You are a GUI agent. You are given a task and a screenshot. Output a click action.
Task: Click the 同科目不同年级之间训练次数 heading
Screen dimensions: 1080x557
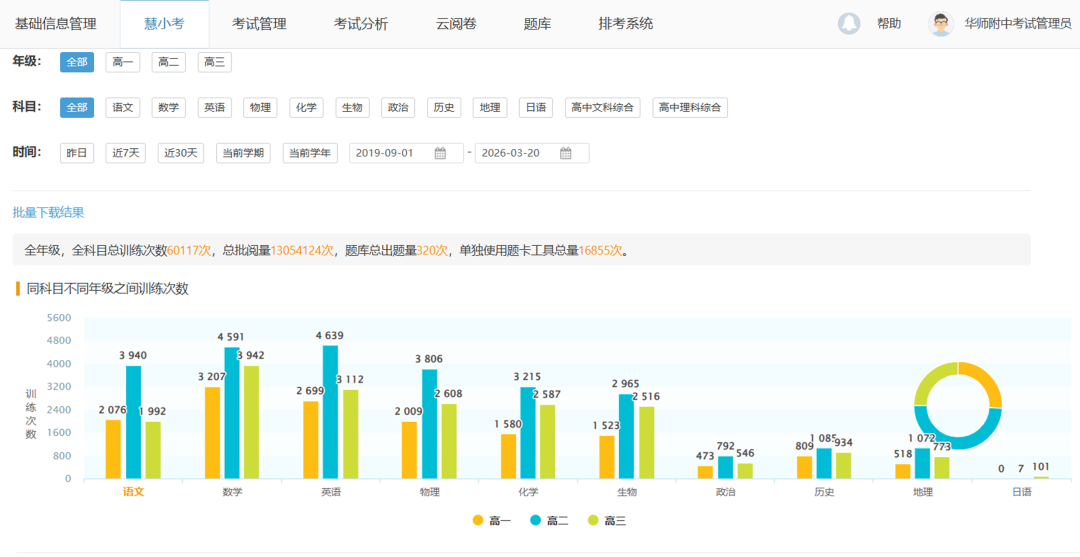pyautogui.click(x=107, y=289)
